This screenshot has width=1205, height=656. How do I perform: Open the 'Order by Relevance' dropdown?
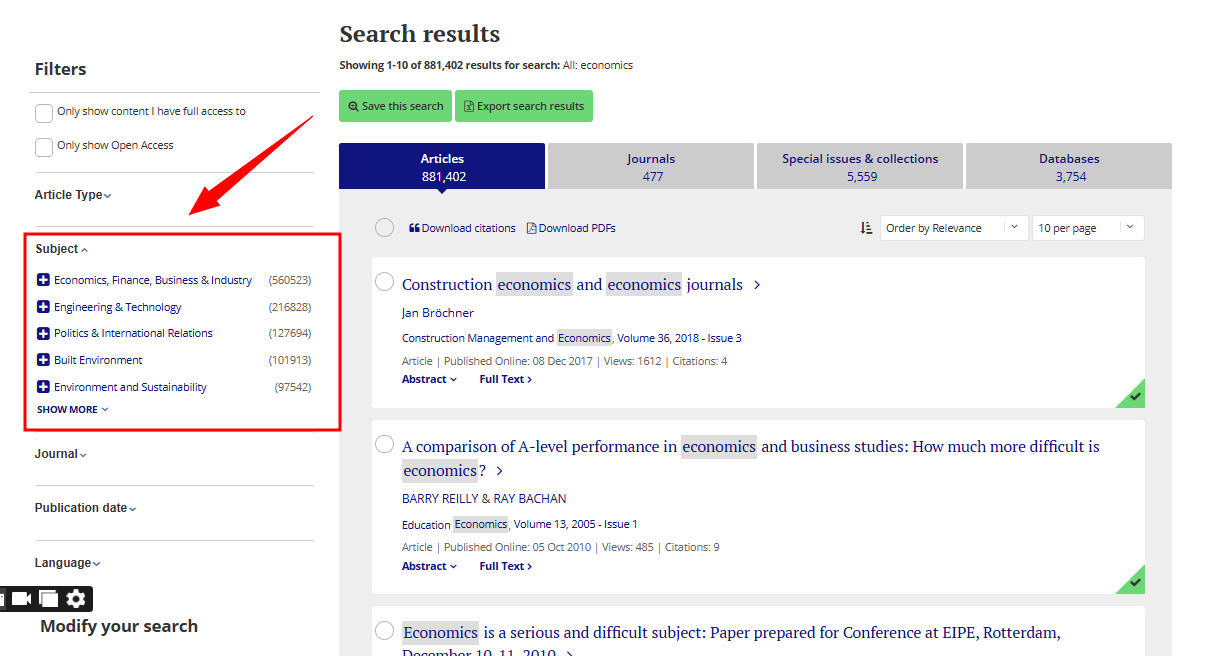click(954, 228)
